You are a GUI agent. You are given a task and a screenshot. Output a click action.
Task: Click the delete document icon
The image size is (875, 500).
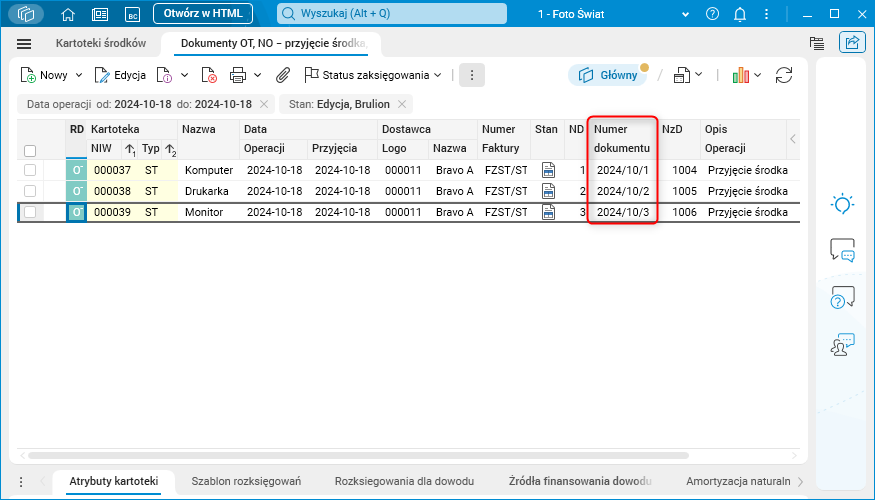coord(209,75)
